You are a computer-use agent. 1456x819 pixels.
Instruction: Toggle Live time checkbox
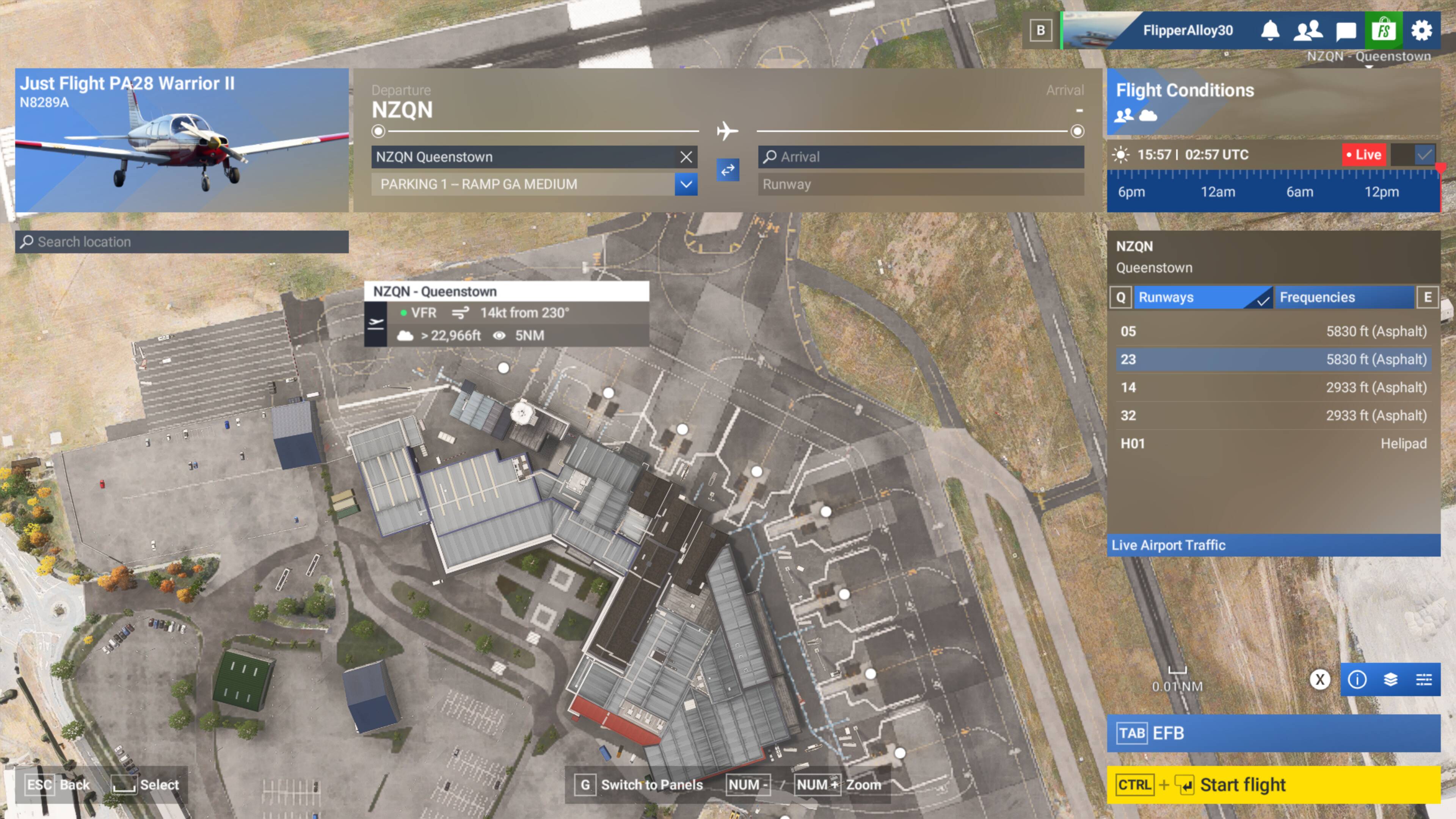pyautogui.click(x=1425, y=154)
